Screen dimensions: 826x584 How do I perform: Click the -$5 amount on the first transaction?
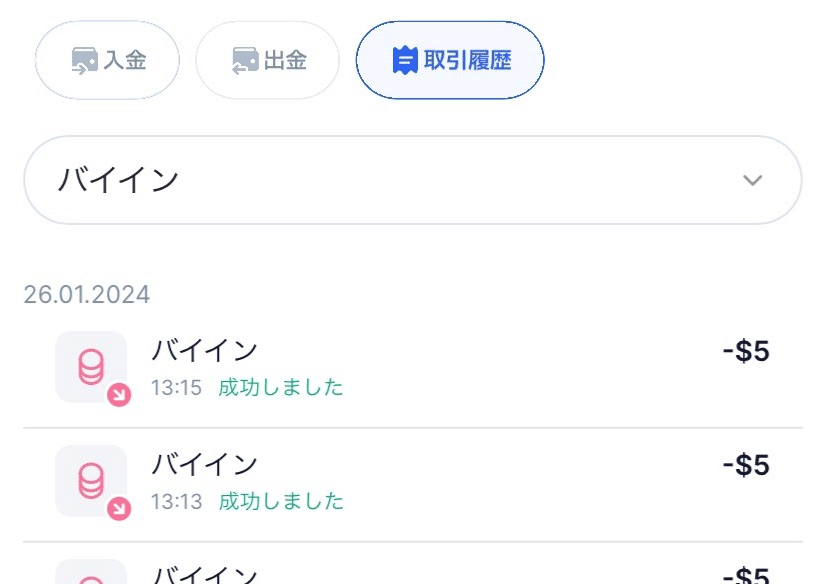point(745,351)
